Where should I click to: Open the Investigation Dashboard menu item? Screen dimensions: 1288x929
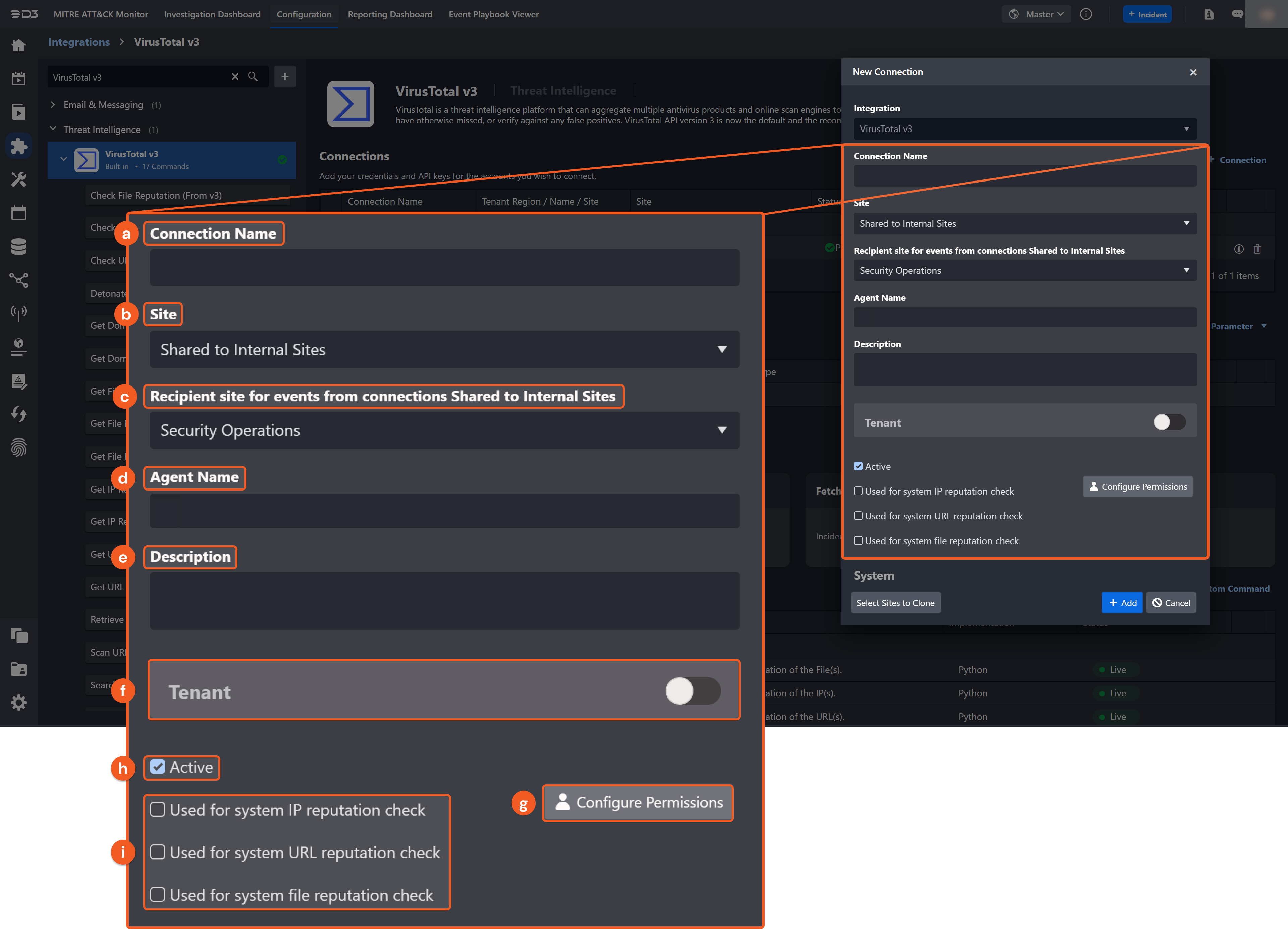pos(212,14)
